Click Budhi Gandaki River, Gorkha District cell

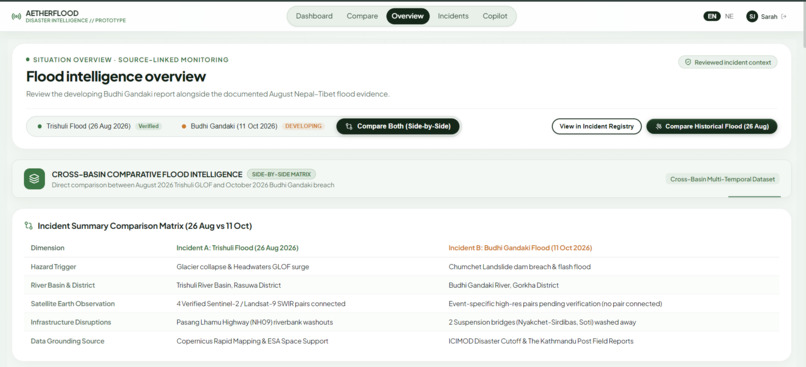(504, 285)
